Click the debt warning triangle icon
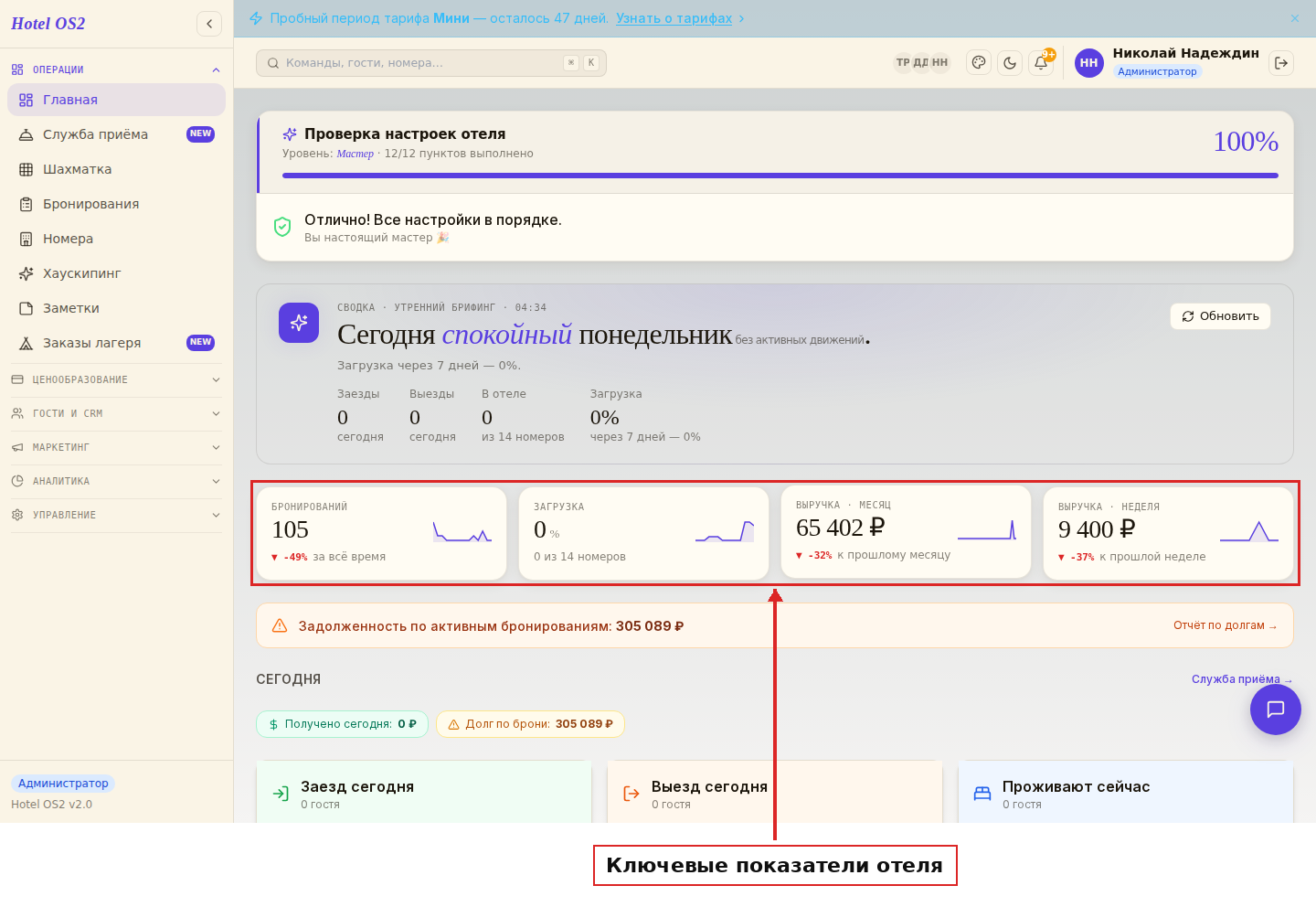This screenshot has height=907, width=1316. pyautogui.click(x=281, y=625)
